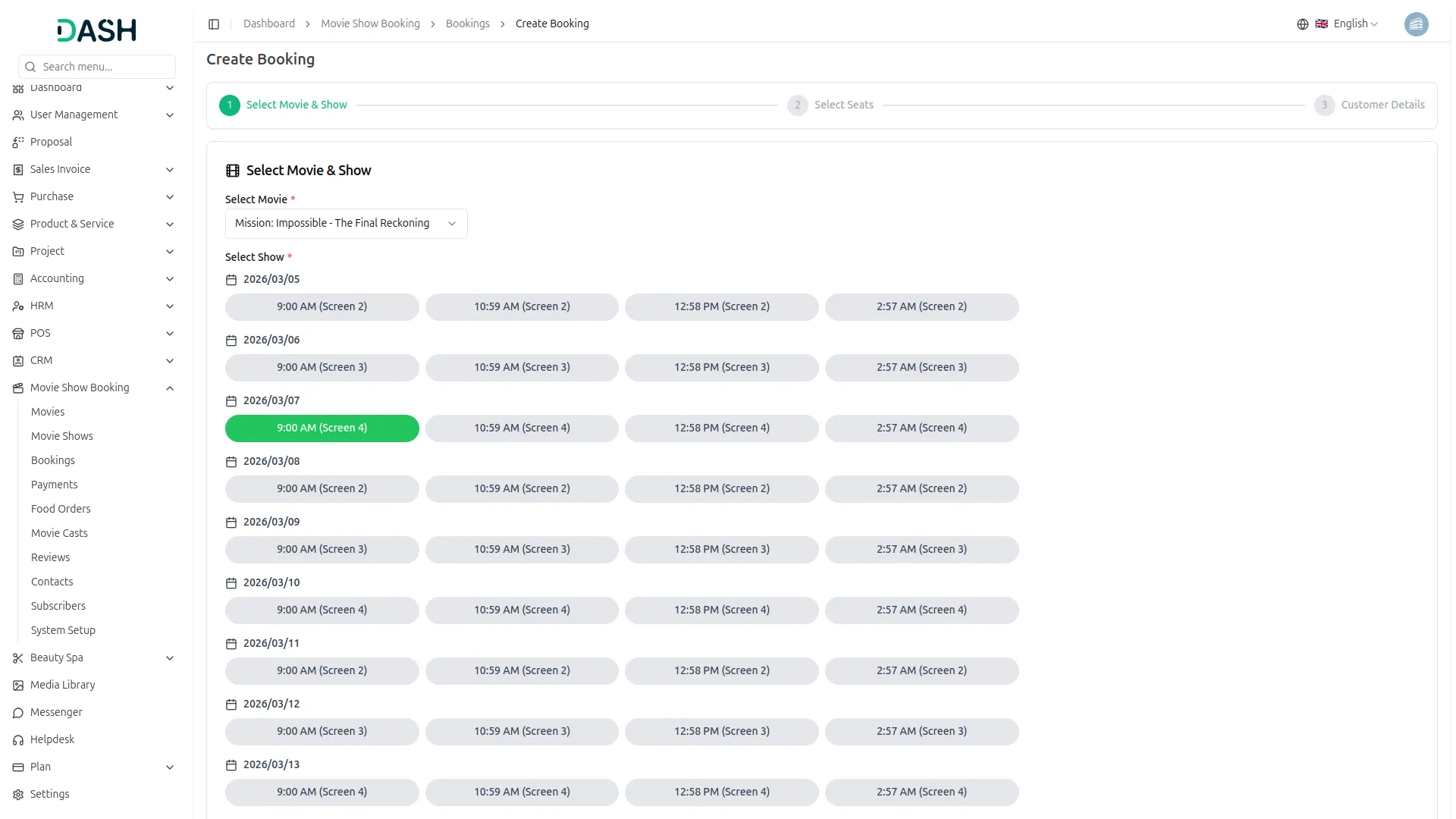
Task: Open the globe language icon in header
Action: 1302,24
